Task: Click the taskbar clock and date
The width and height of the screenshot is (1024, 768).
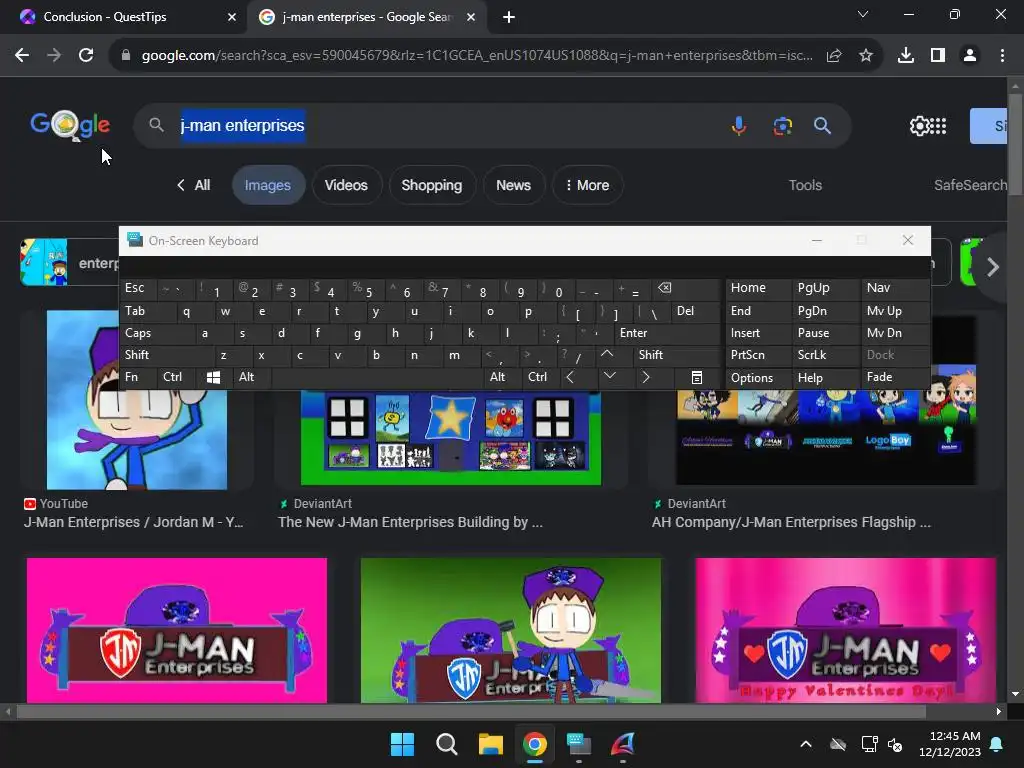Action: [950, 744]
